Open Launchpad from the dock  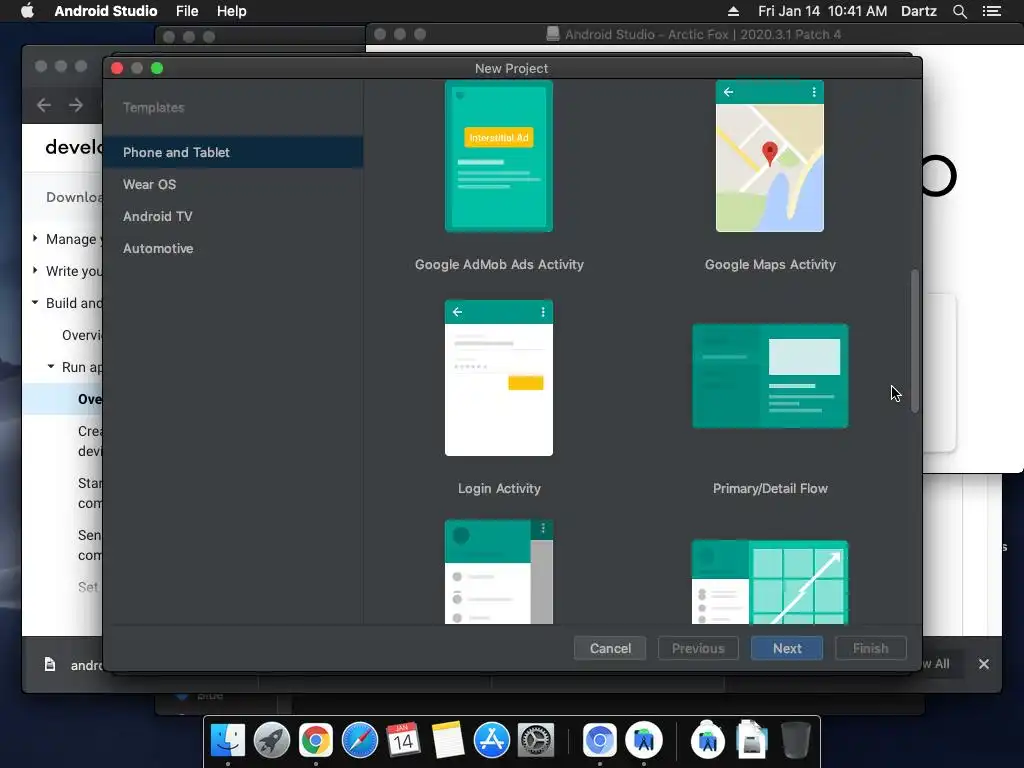click(272, 741)
